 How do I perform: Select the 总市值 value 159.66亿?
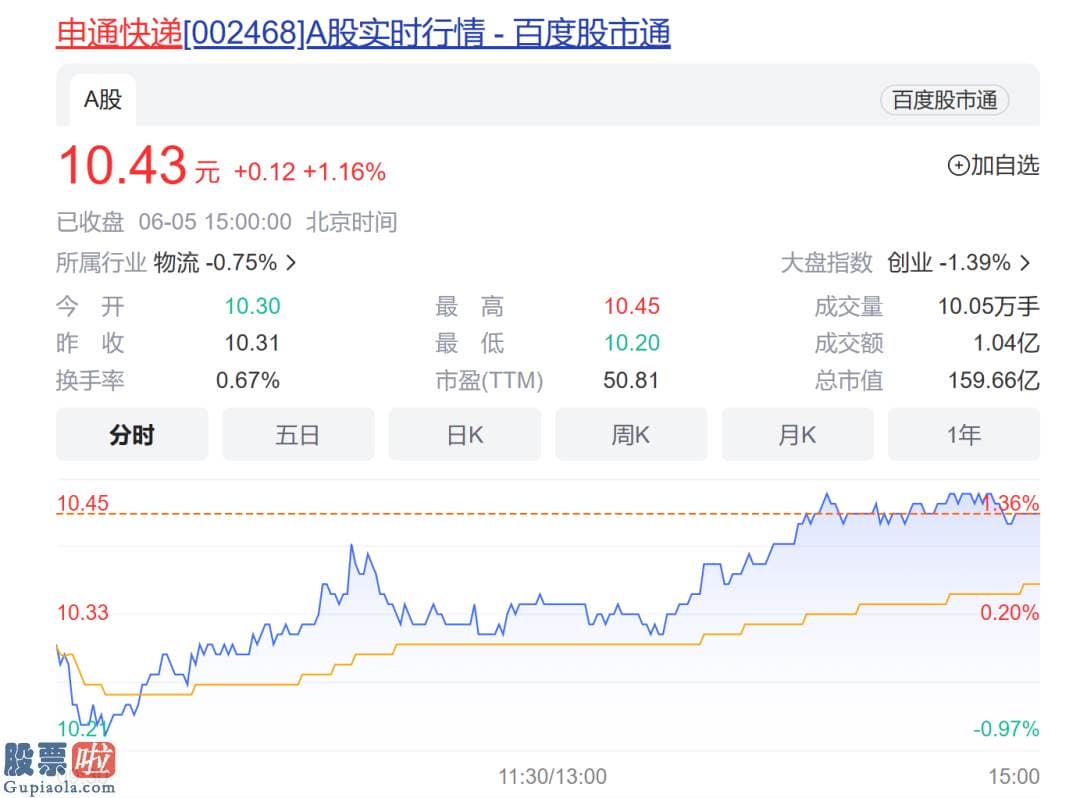(994, 380)
